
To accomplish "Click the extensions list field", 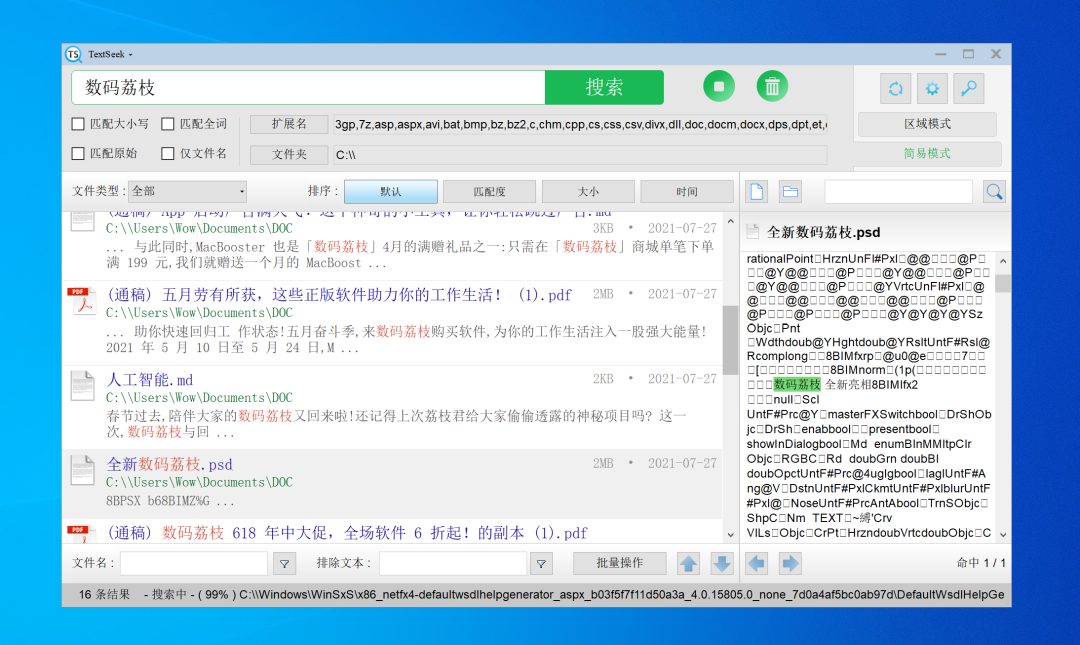I will click(x=580, y=124).
